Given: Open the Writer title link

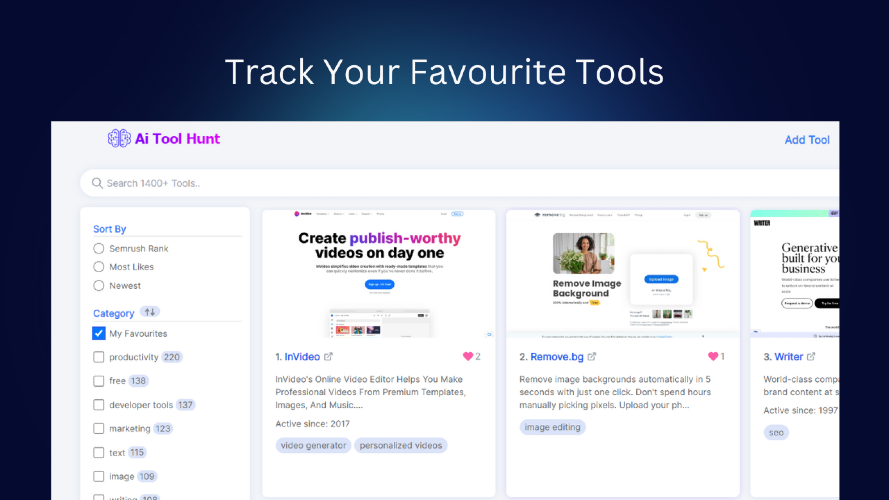Looking at the screenshot, I should point(789,357).
